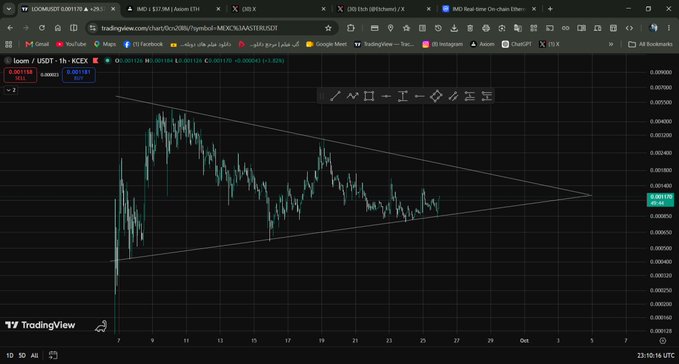Viewport: 679px width, 364px height.
Task: Click the TradingView logo on chart
Action: click(40, 325)
